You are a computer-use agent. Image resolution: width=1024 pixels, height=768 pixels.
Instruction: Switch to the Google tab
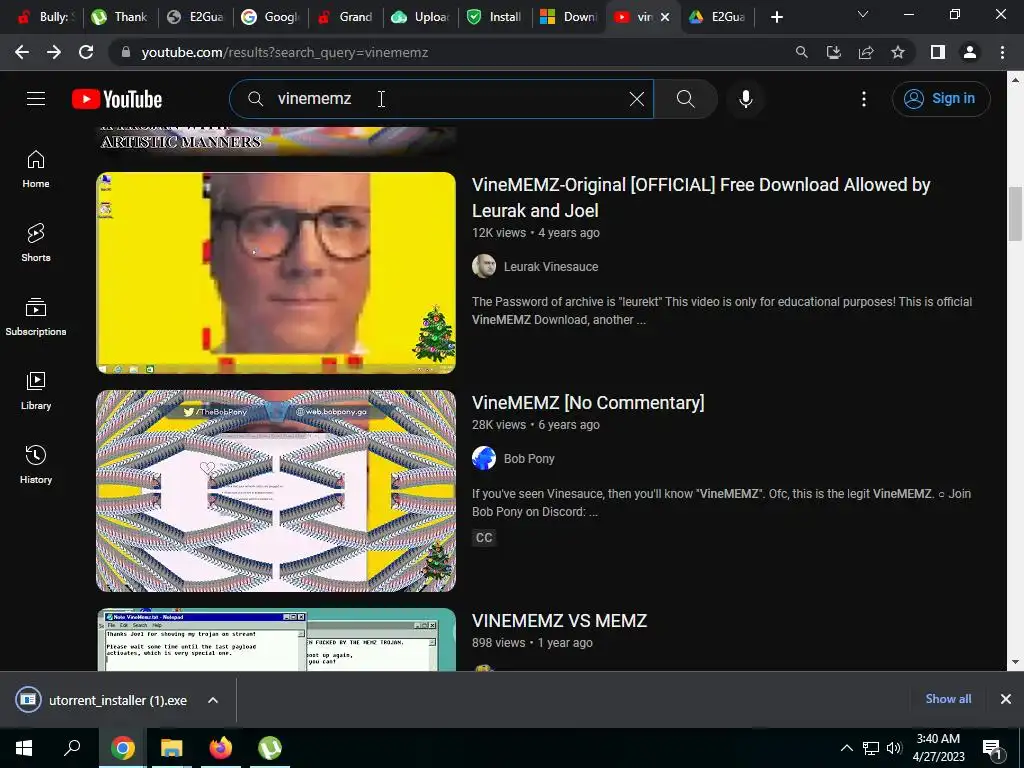pos(270,17)
